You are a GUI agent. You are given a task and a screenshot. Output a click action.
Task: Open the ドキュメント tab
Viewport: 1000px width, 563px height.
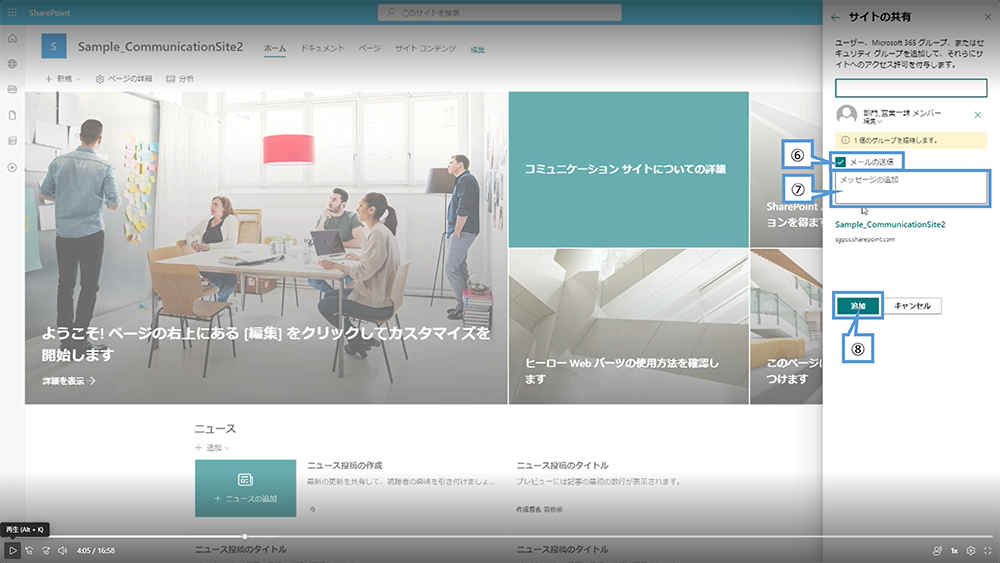[322, 48]
